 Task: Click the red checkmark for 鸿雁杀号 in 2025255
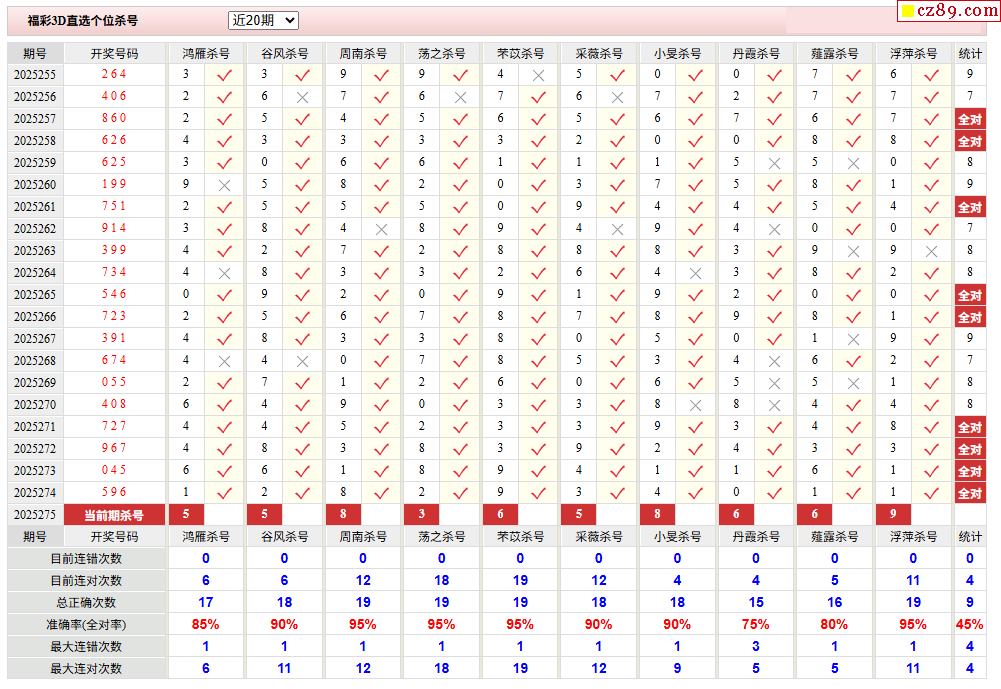click(x=224, y=75)
